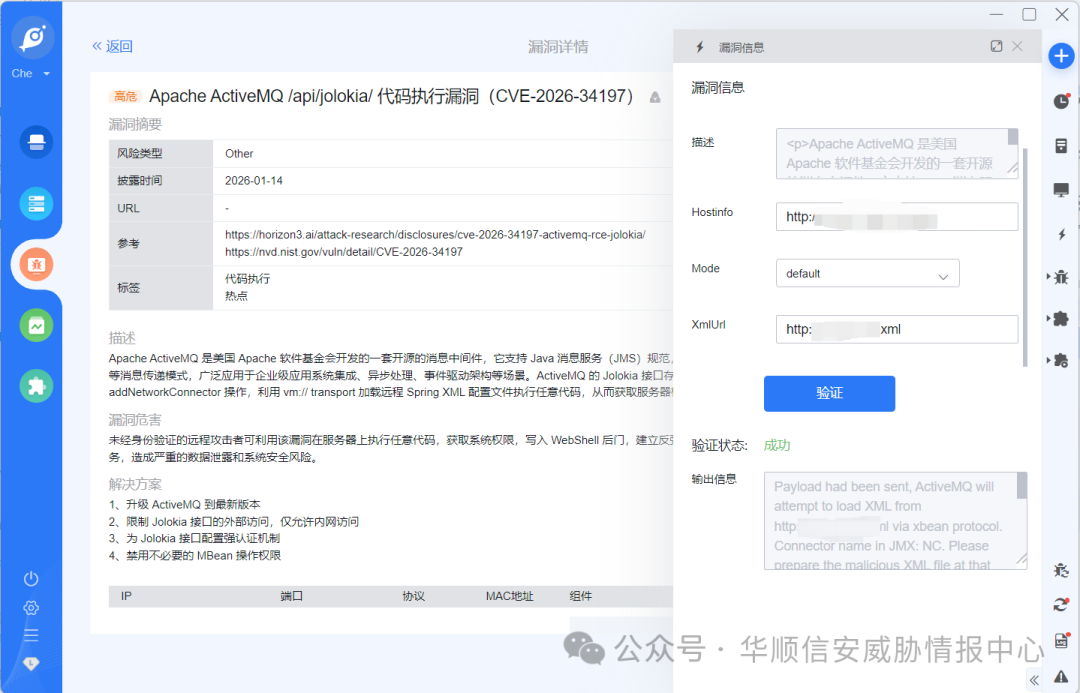Click the 披露时间 value 2026-01-14
1080x693 pixels.
coord(253,180)
